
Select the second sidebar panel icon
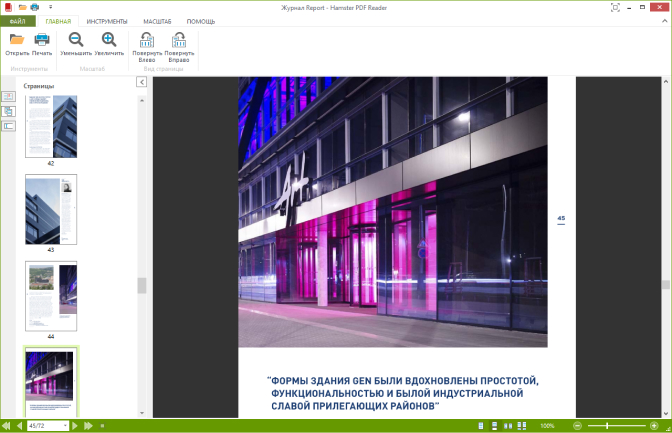(8, 111)
